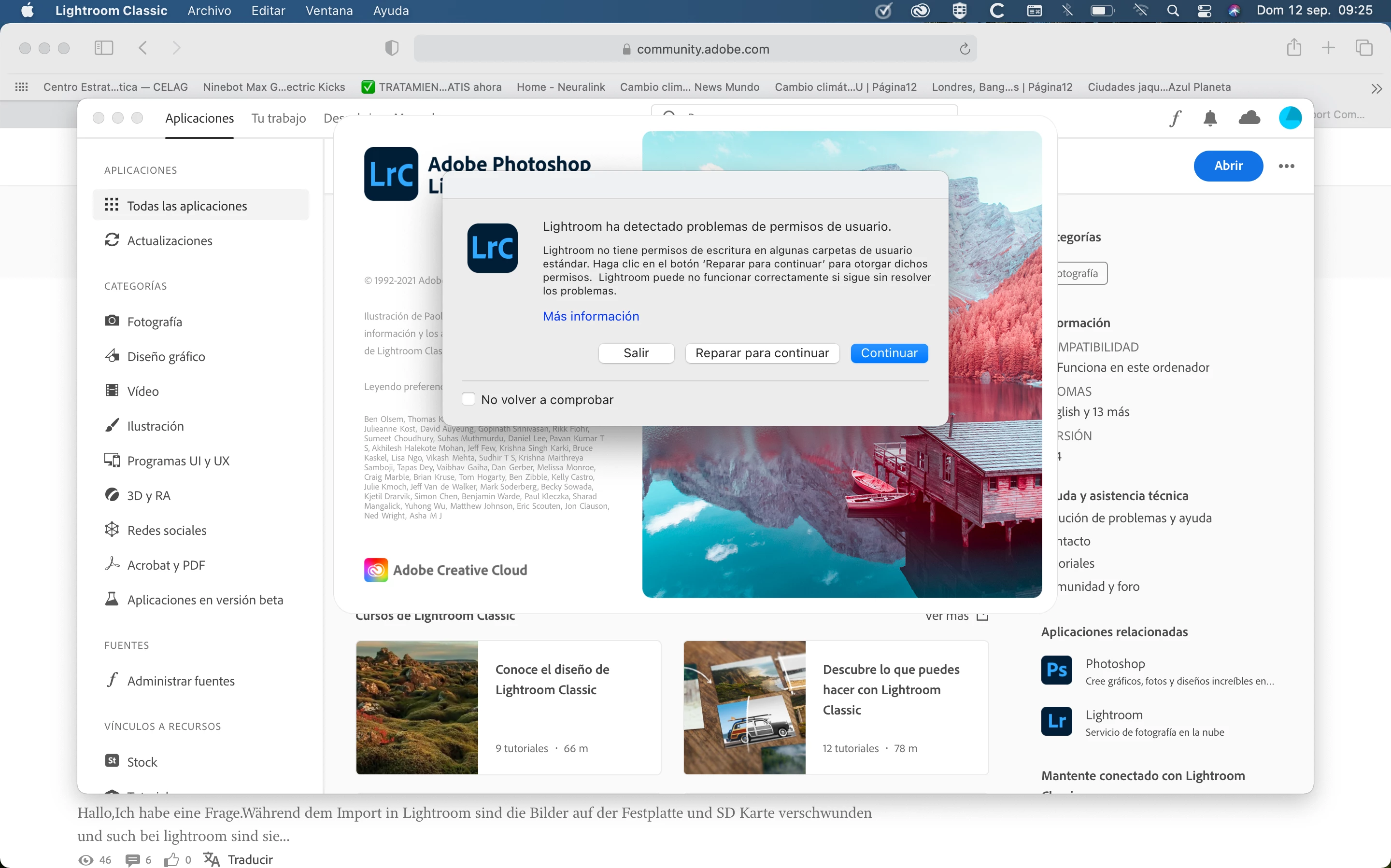Image resolution: width=1391 pixels, height=868 pixels.
Task: Open the Archivo menu
Action: coord(209,10)
